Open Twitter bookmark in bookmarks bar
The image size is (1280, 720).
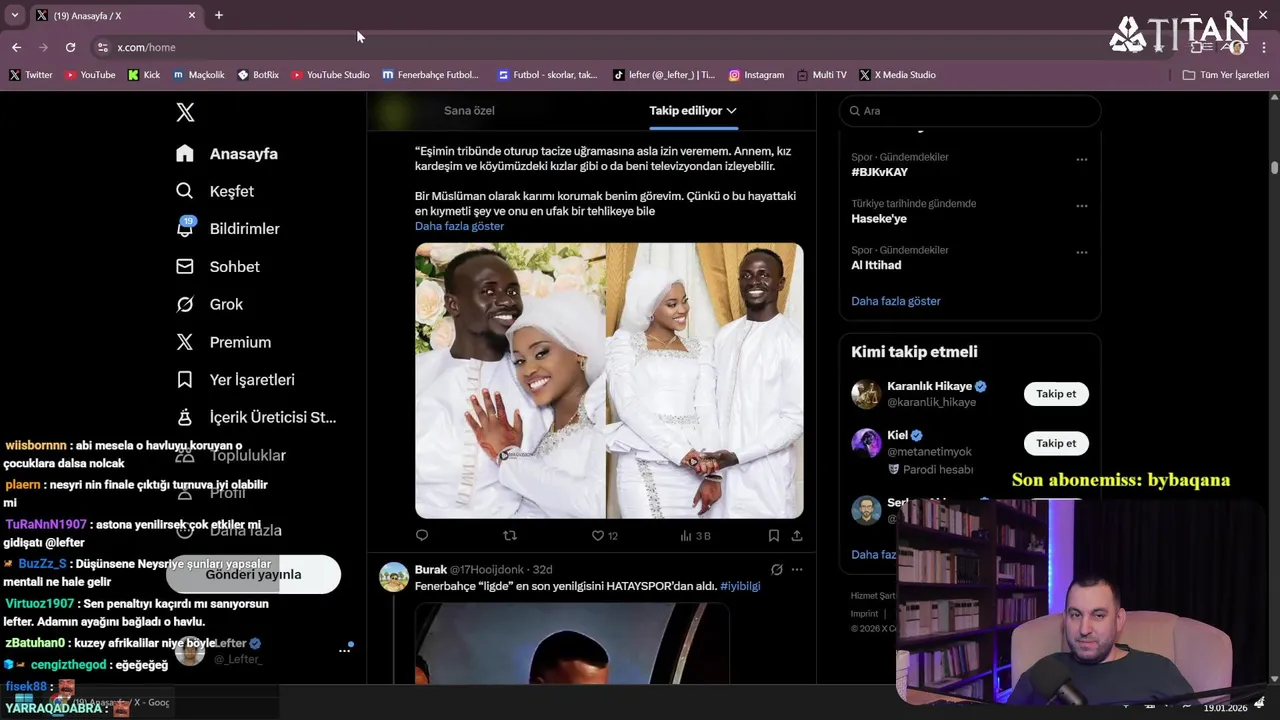(31, 75)
